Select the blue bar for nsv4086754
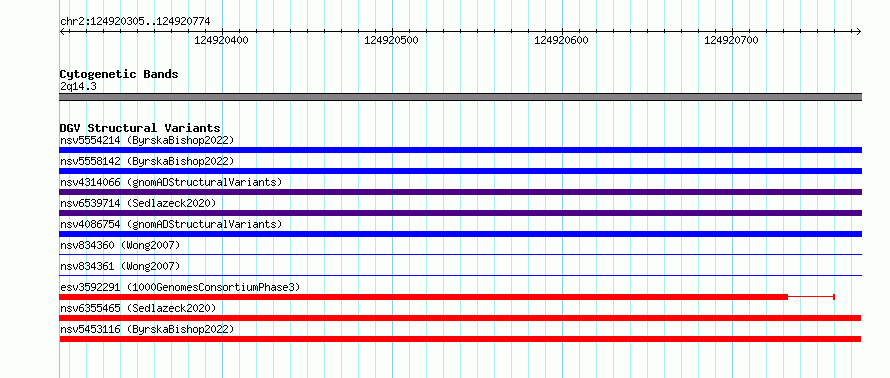 point(460,234)
